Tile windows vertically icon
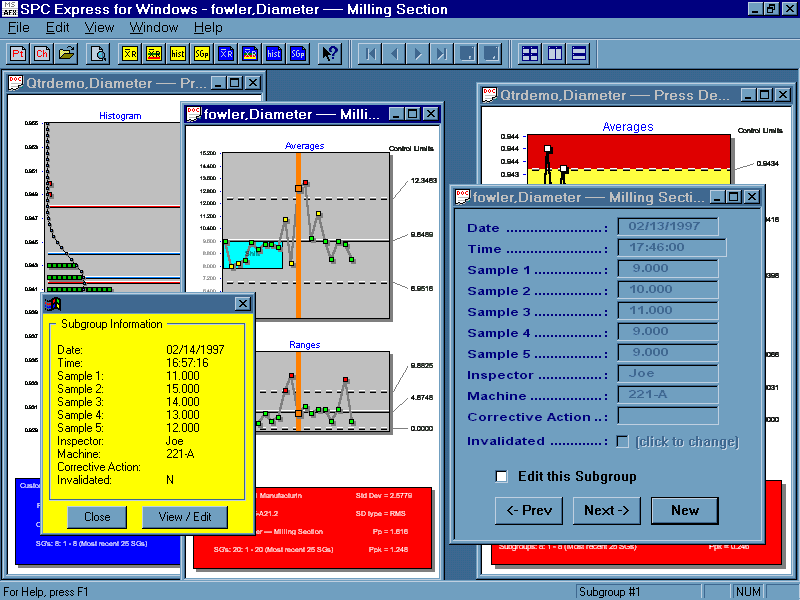Screen dimensions: 800x600 [x=555, y=54]
